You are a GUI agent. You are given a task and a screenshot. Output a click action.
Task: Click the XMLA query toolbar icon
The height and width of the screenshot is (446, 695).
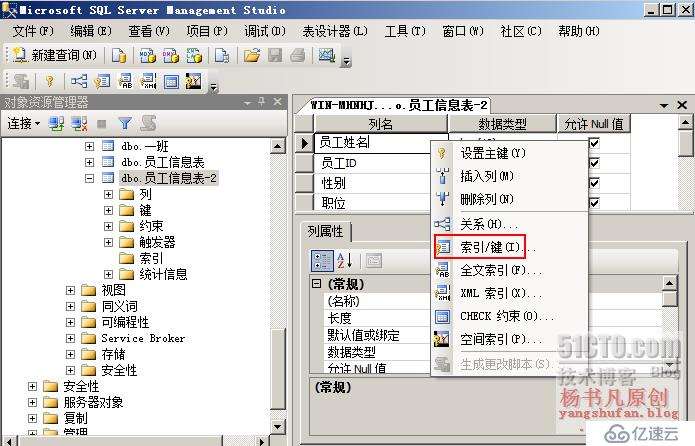coord(194,55)
